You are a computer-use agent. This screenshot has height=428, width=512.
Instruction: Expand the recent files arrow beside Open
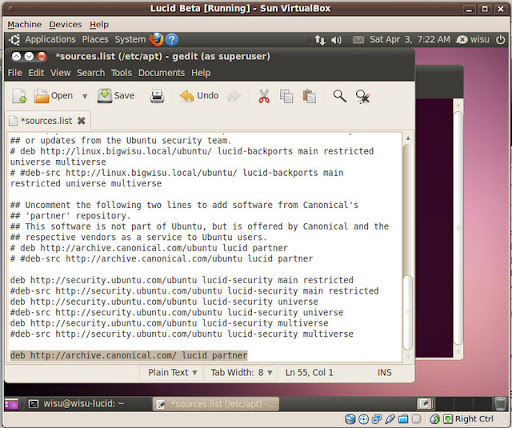(85, 96)
